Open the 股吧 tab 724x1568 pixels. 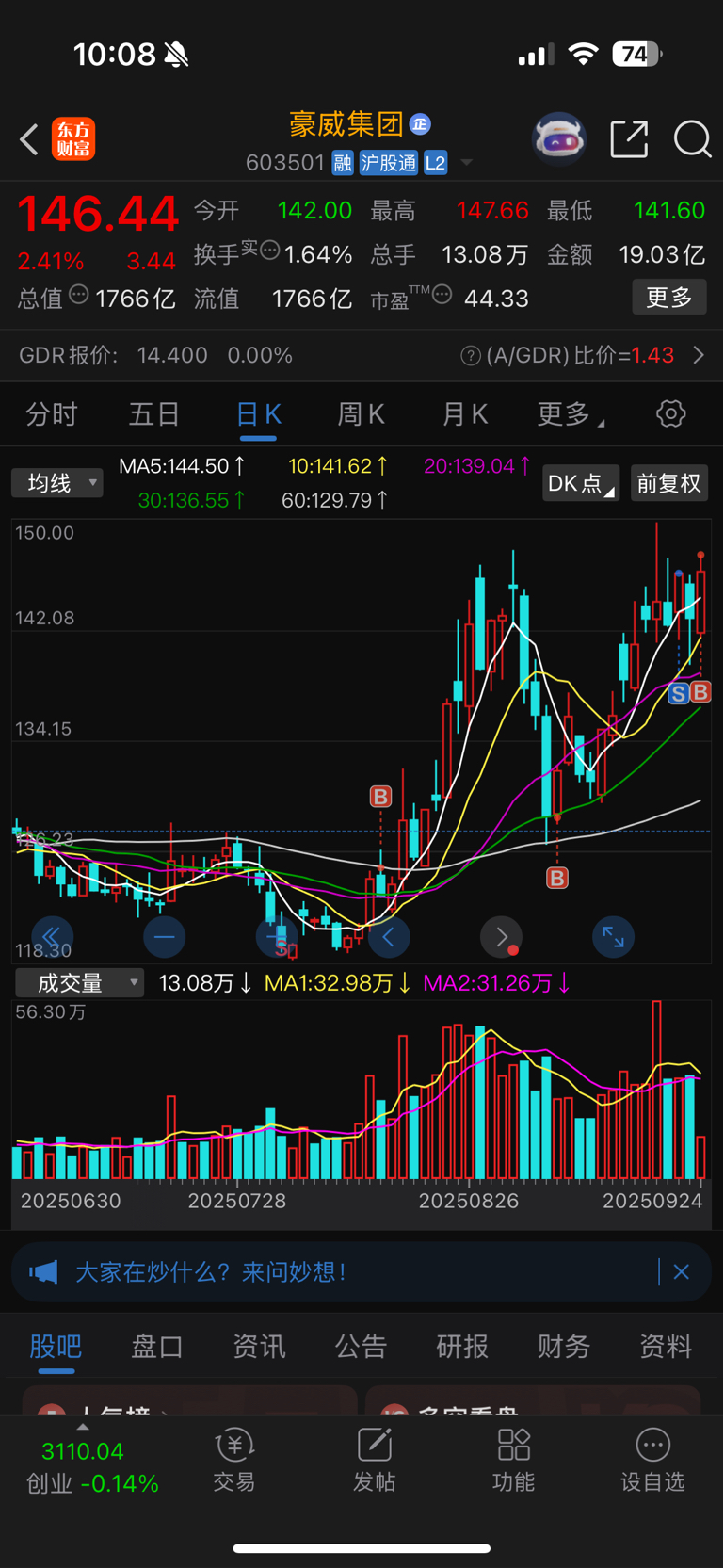pos(56,1346)
